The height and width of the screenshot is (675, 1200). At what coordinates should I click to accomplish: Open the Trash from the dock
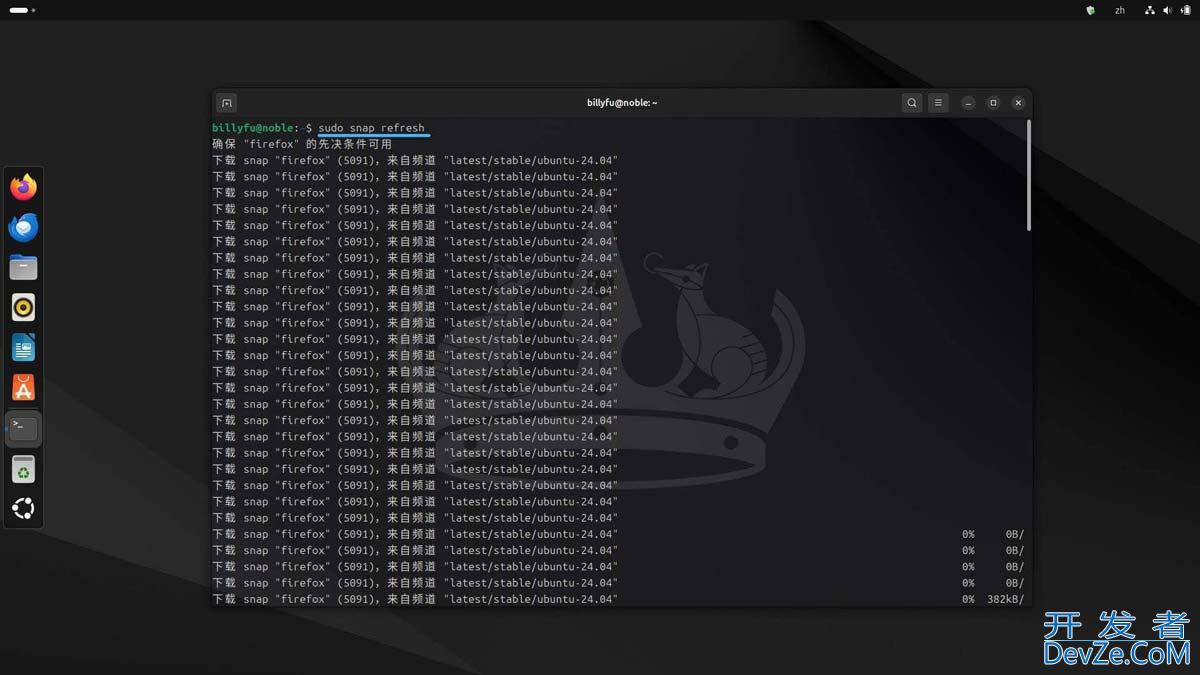coord(23,468)
